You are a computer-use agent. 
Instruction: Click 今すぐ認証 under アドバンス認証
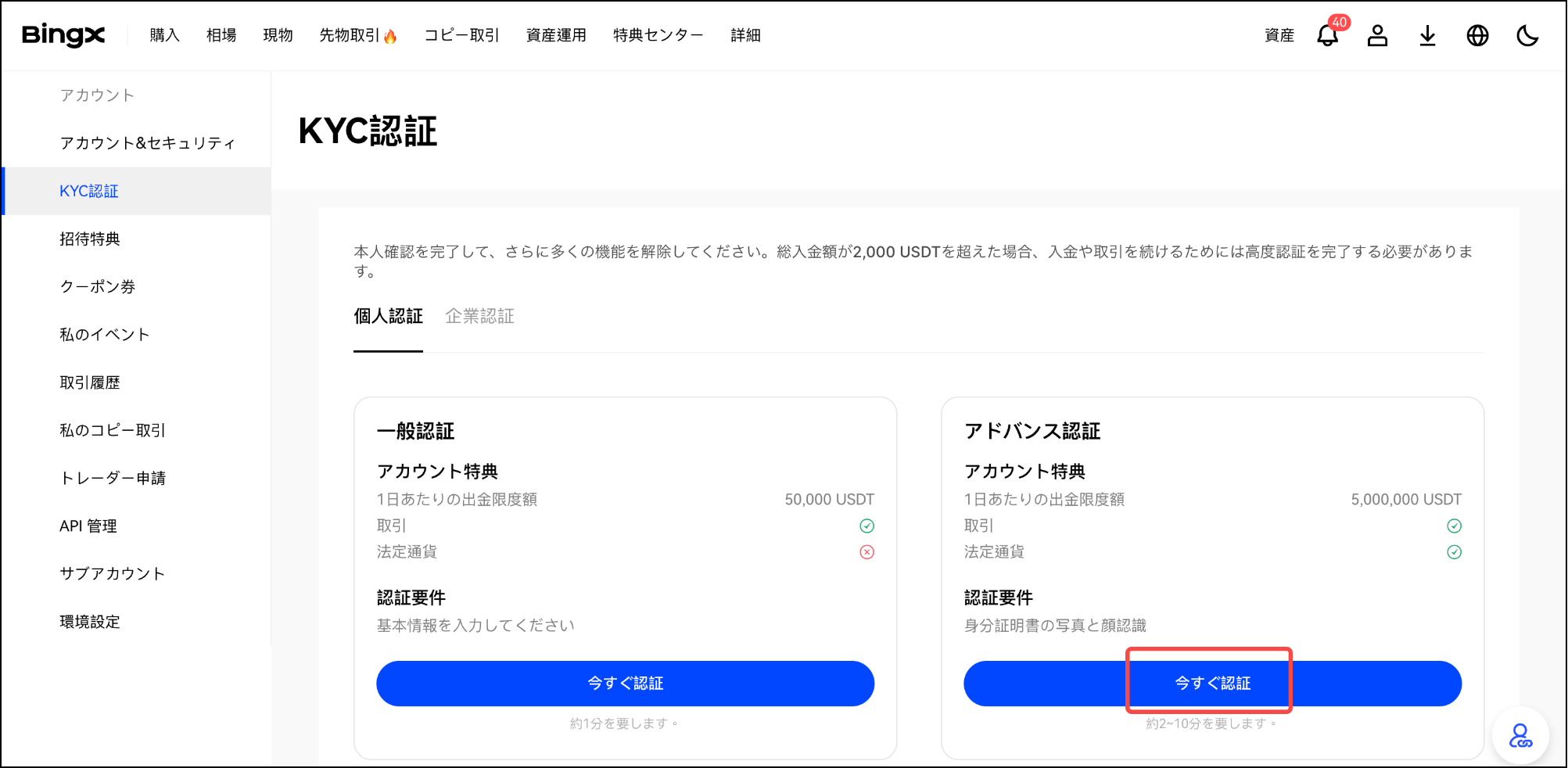tap(1212, 683)
